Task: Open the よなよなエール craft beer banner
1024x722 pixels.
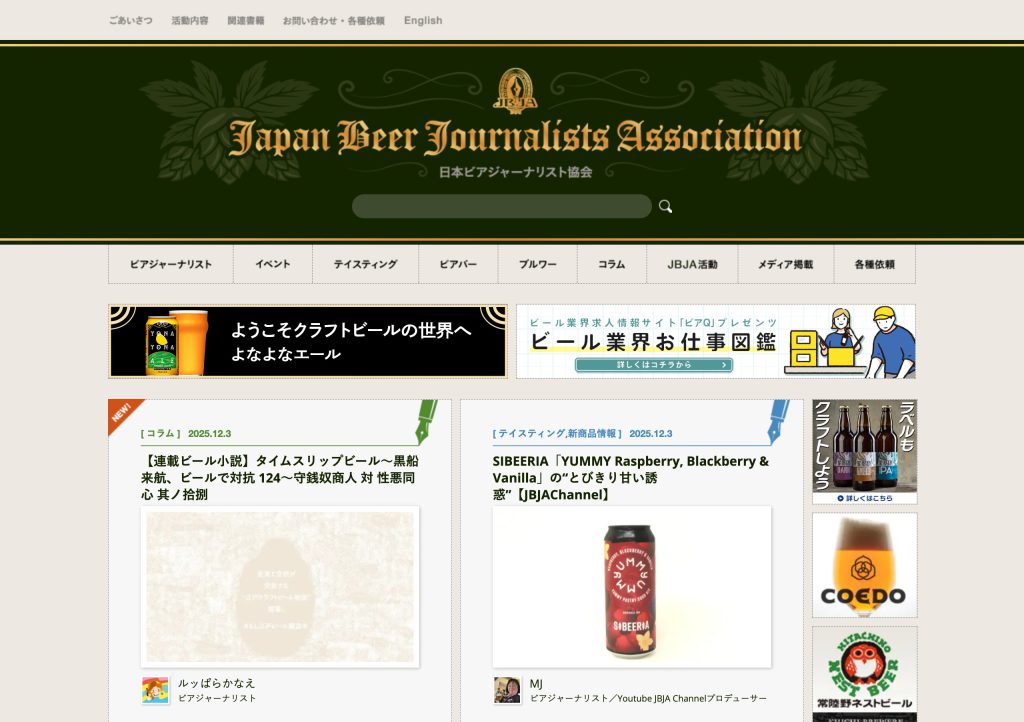Action: (306, 341)
